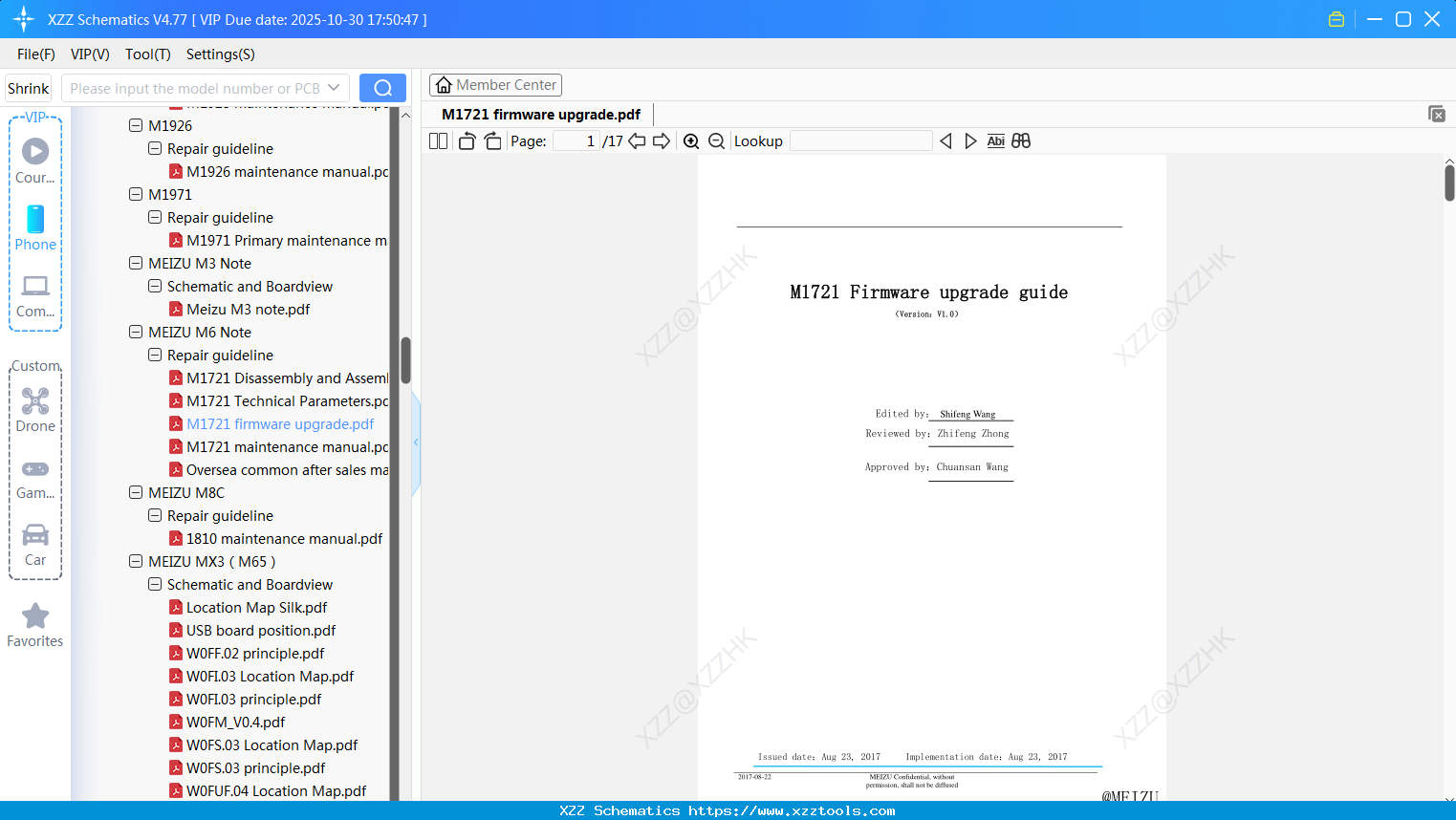
Task: Open the Drone schematics category
Action: tap(34, 409)
